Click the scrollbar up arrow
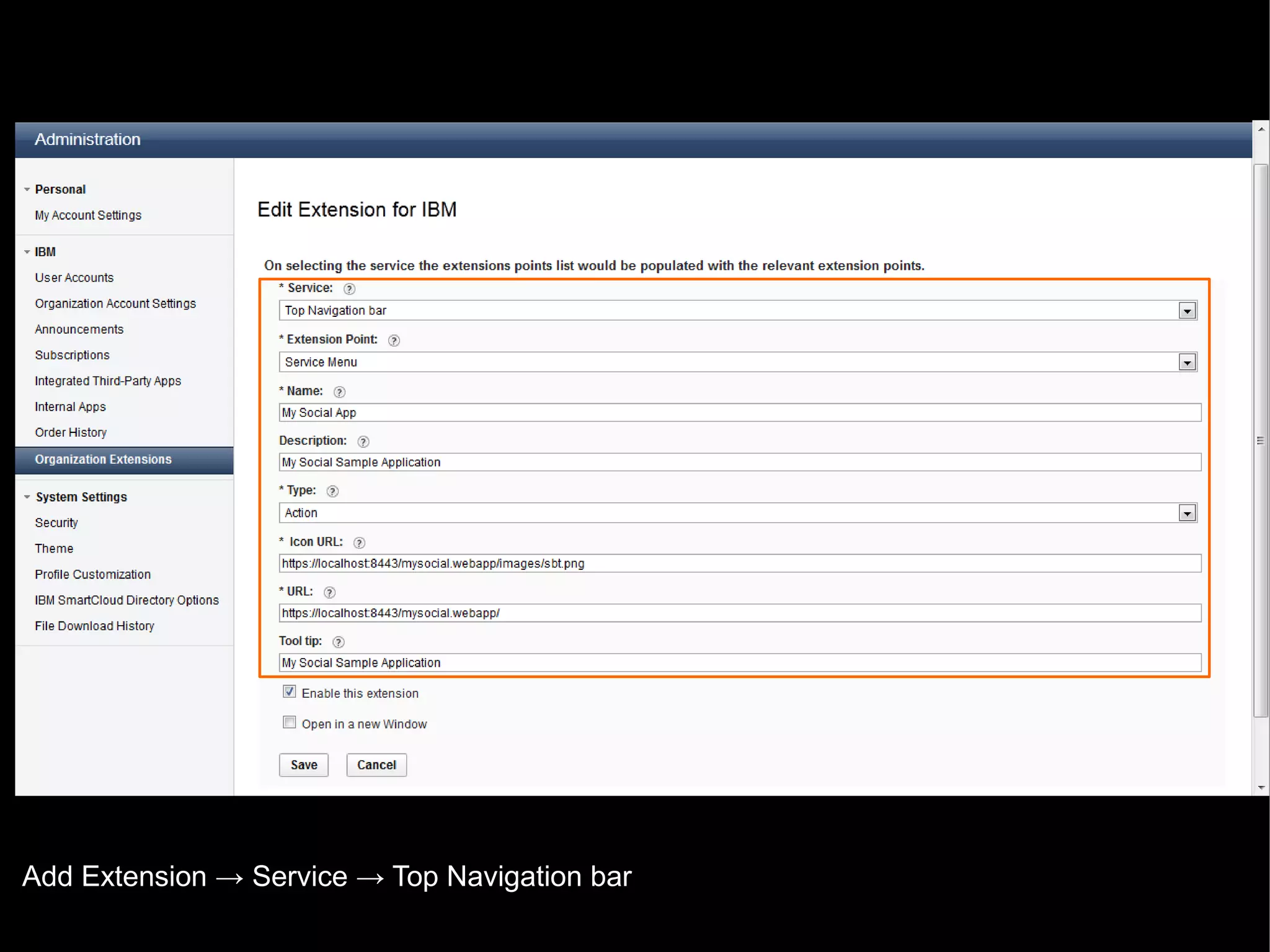Viewport: 1270px width, 952px height. point(1261,129)
